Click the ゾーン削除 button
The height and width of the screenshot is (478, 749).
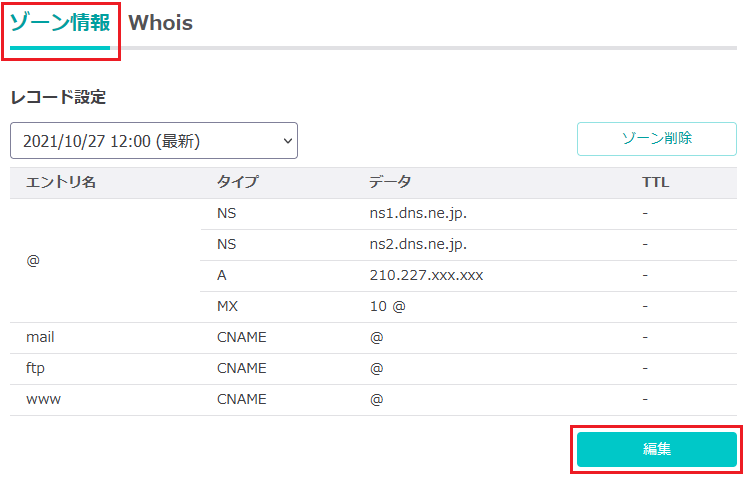pyautogui.click(x=656, y=138)
